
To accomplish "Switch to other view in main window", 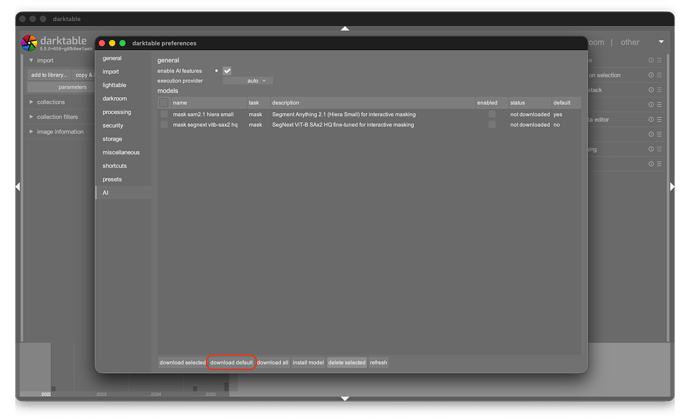I will point(629,42).
